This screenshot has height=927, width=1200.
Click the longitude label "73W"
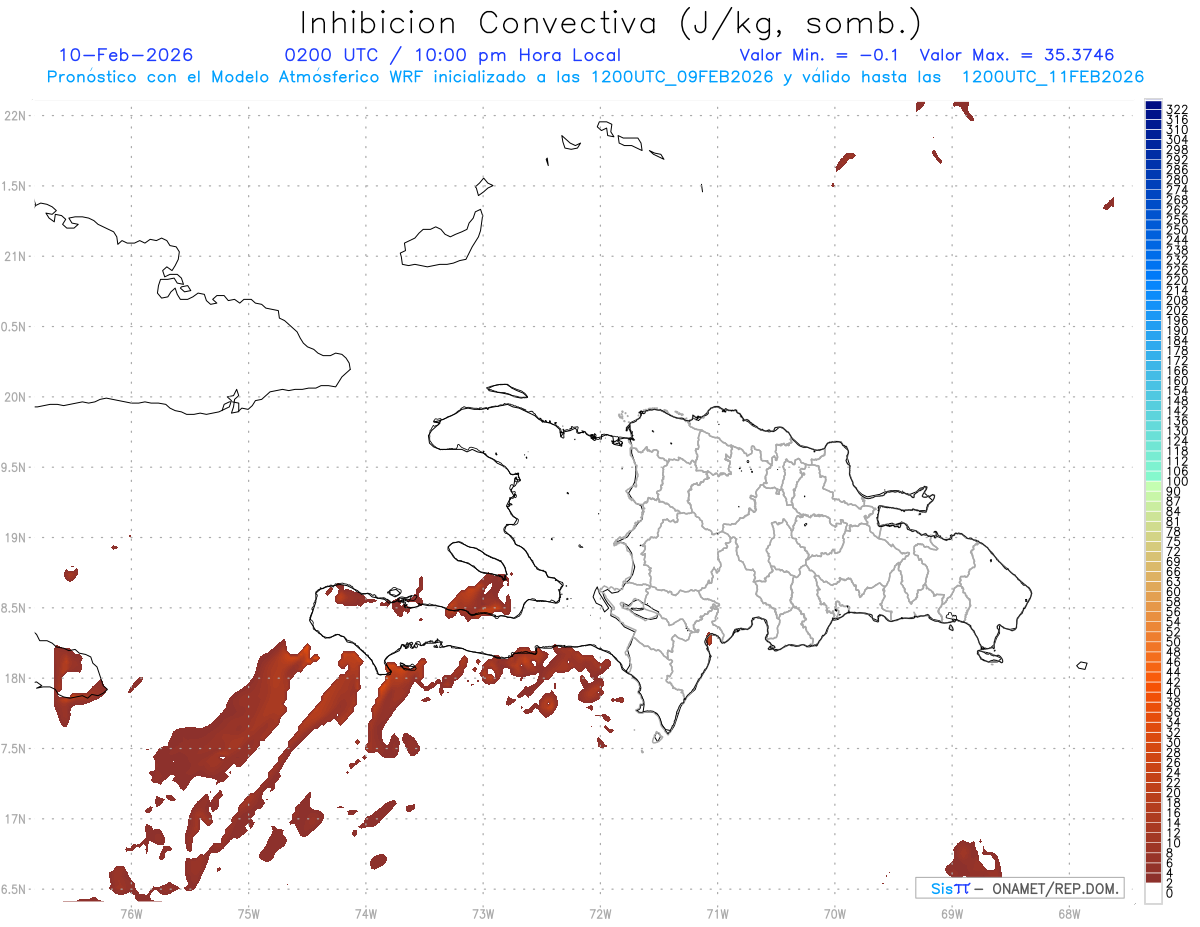483,912
